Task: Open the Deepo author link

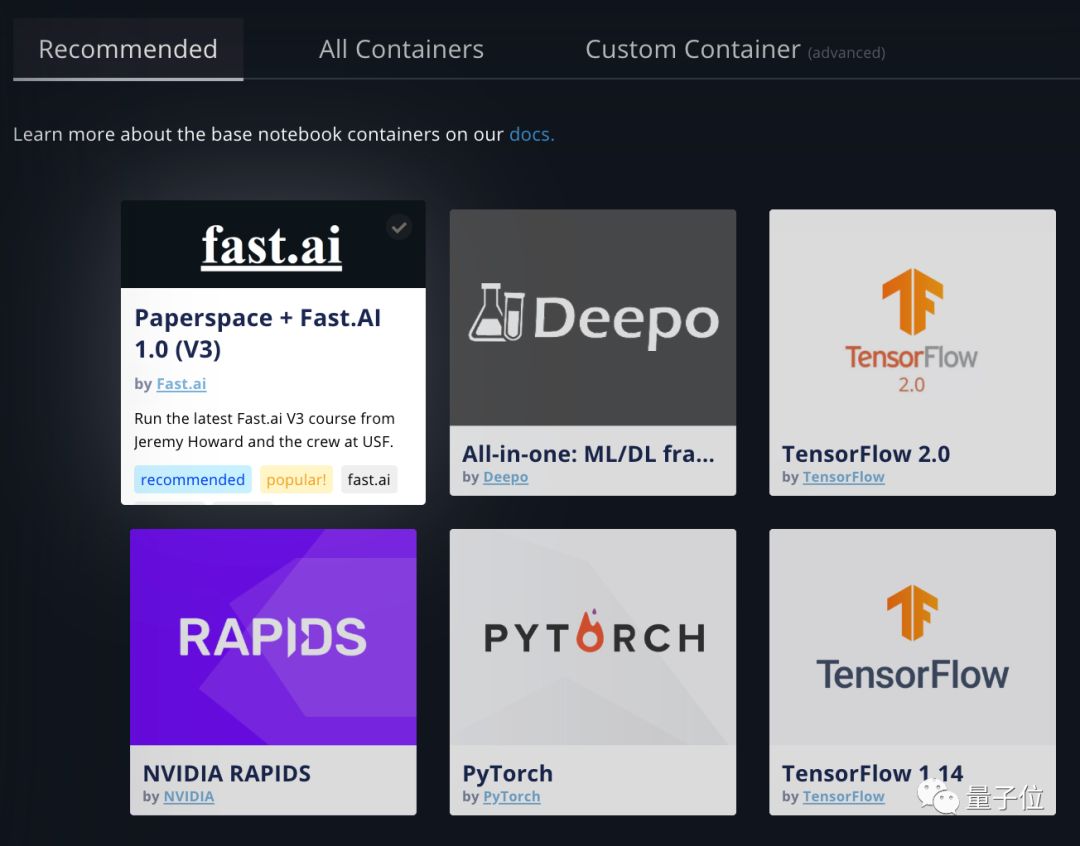Action: pos(505,477)
